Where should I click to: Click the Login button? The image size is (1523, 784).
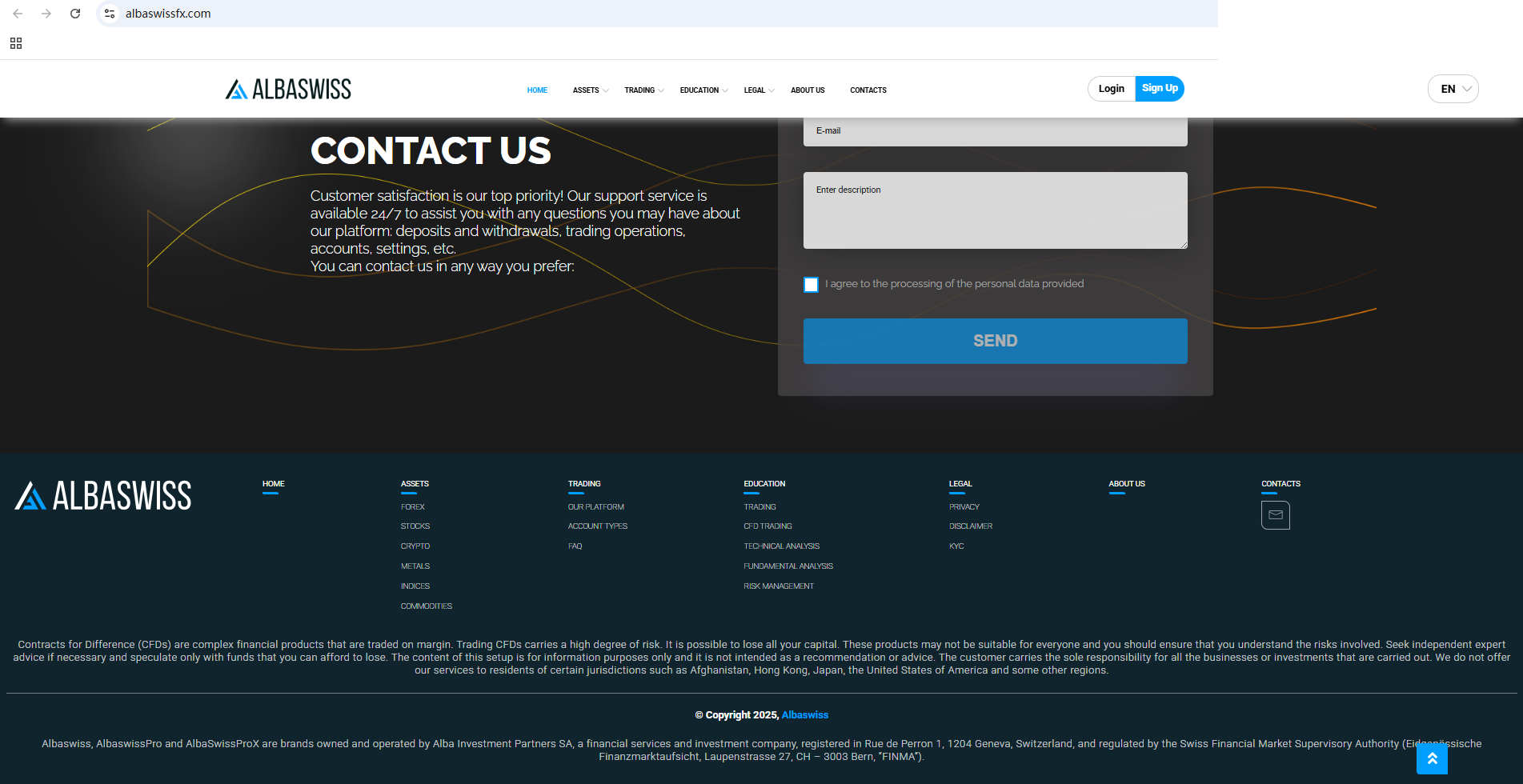click(1112, 89)
